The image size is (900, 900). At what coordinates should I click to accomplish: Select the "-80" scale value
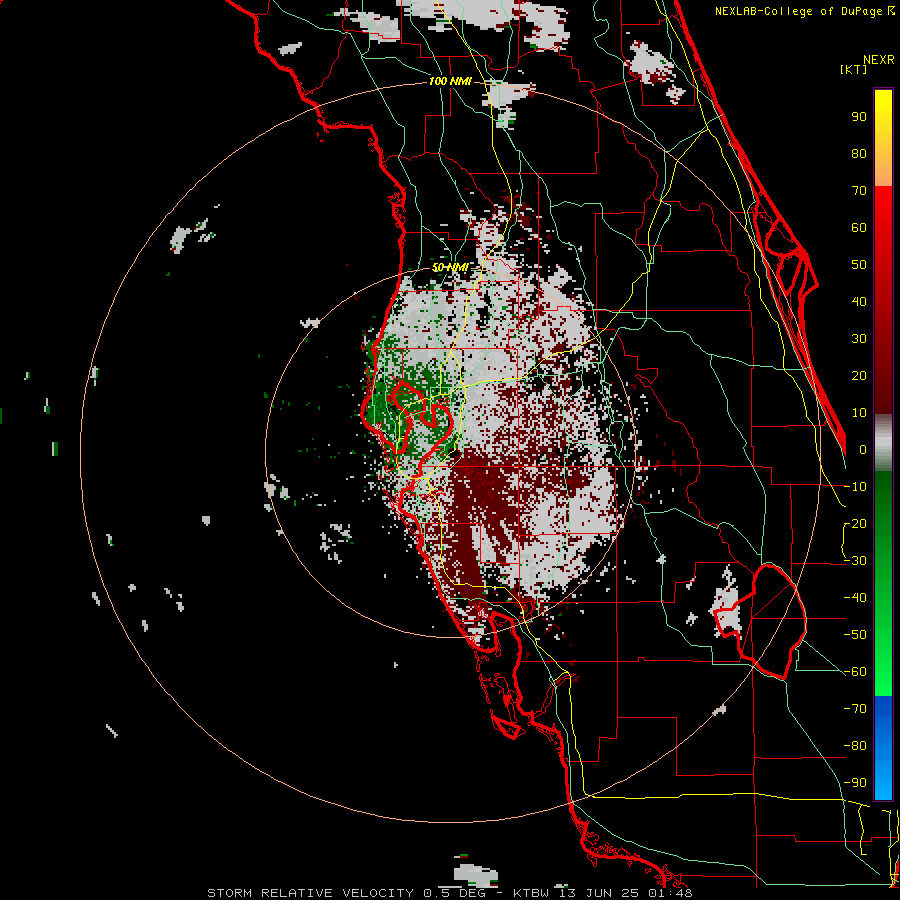point(855,746)
